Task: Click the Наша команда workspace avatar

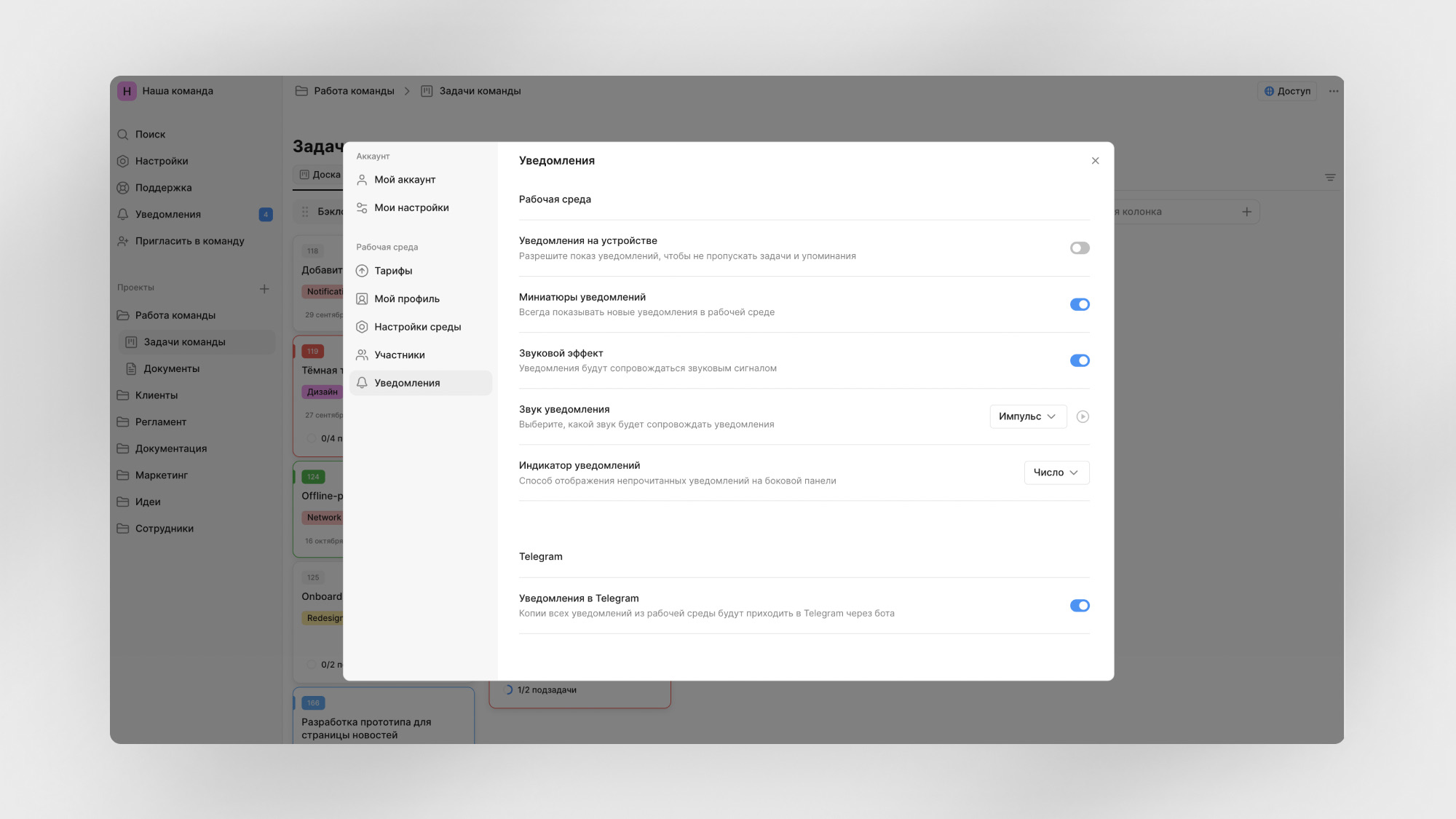Action: (x=127, y=91)
